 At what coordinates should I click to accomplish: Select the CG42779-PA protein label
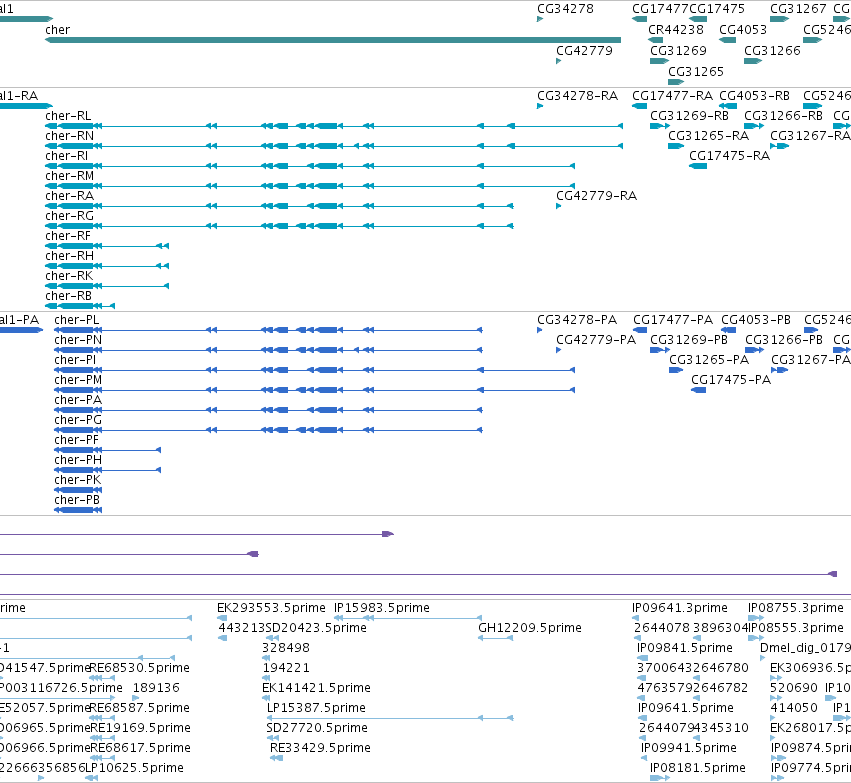(596, 340)
